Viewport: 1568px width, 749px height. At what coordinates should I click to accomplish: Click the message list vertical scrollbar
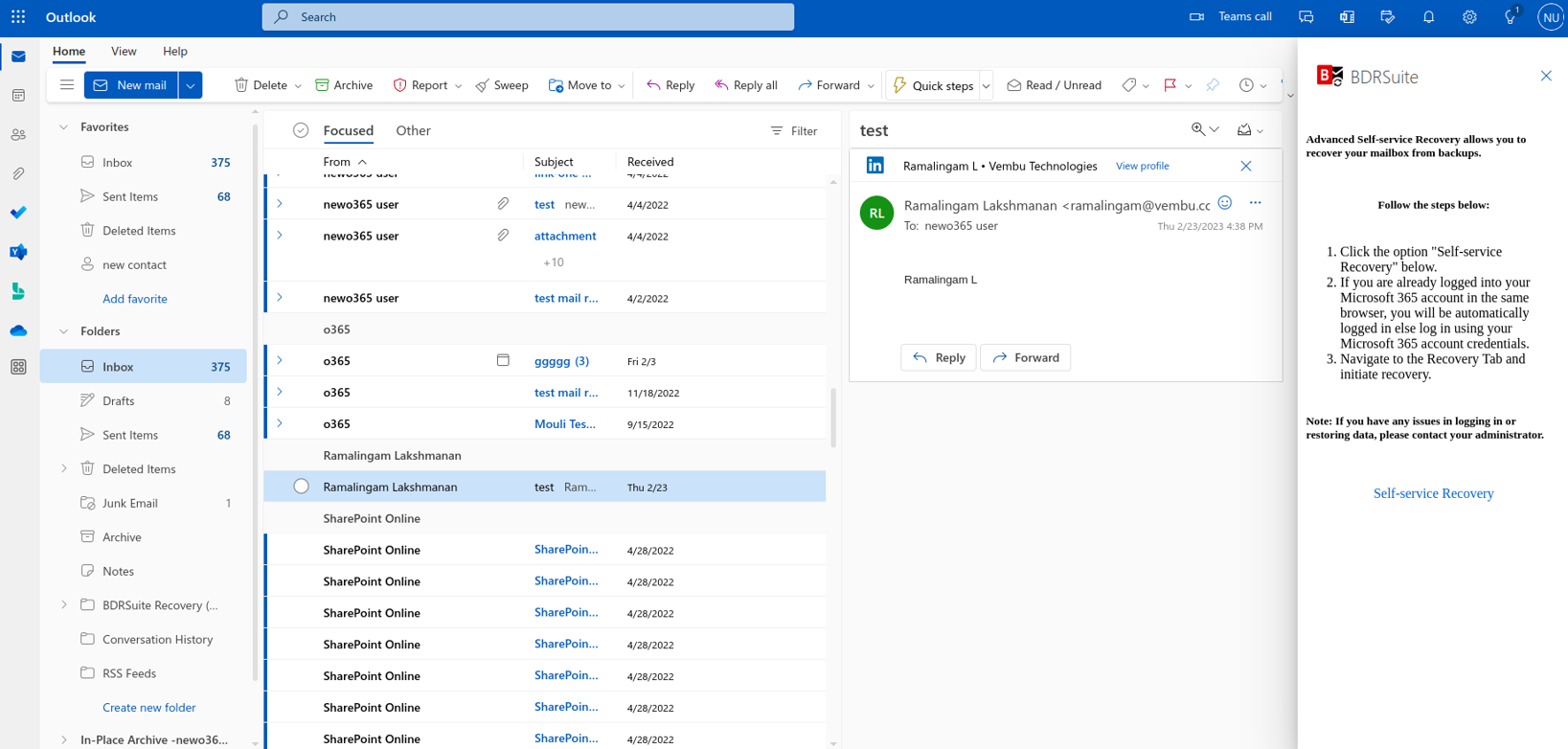(833, 418)
